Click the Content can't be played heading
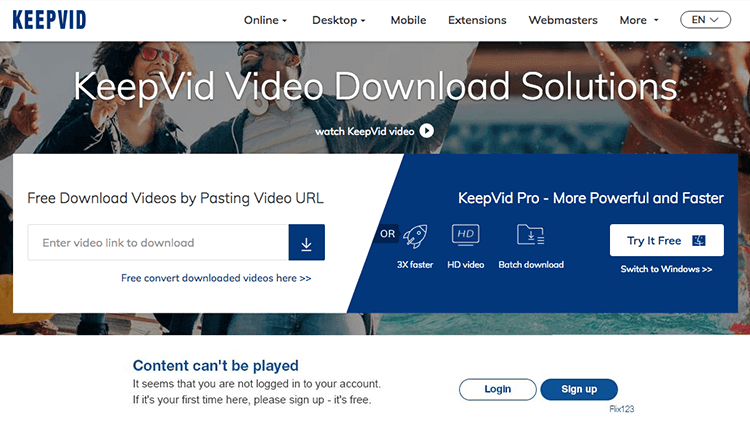 click(x=216, y=366)
